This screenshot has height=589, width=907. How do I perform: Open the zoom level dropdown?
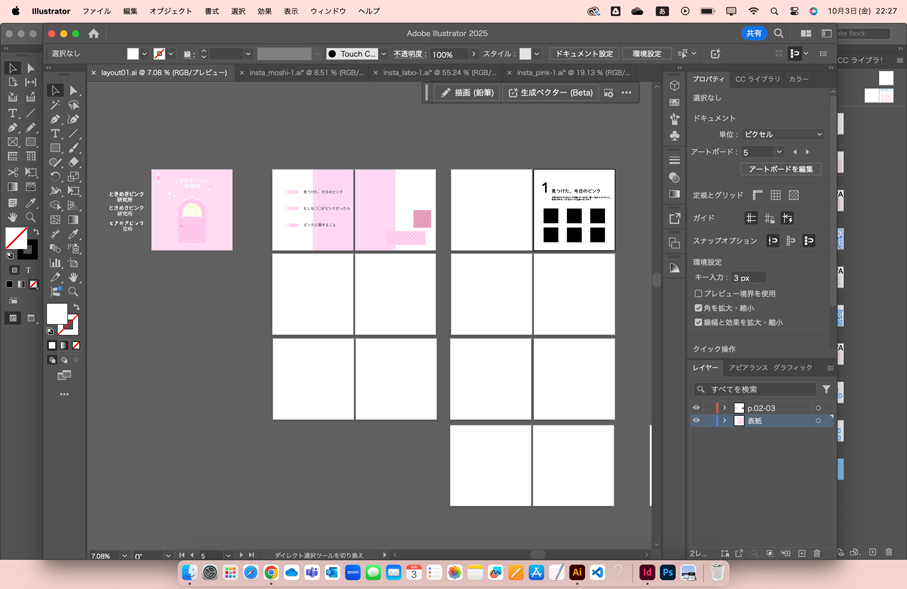124,555
